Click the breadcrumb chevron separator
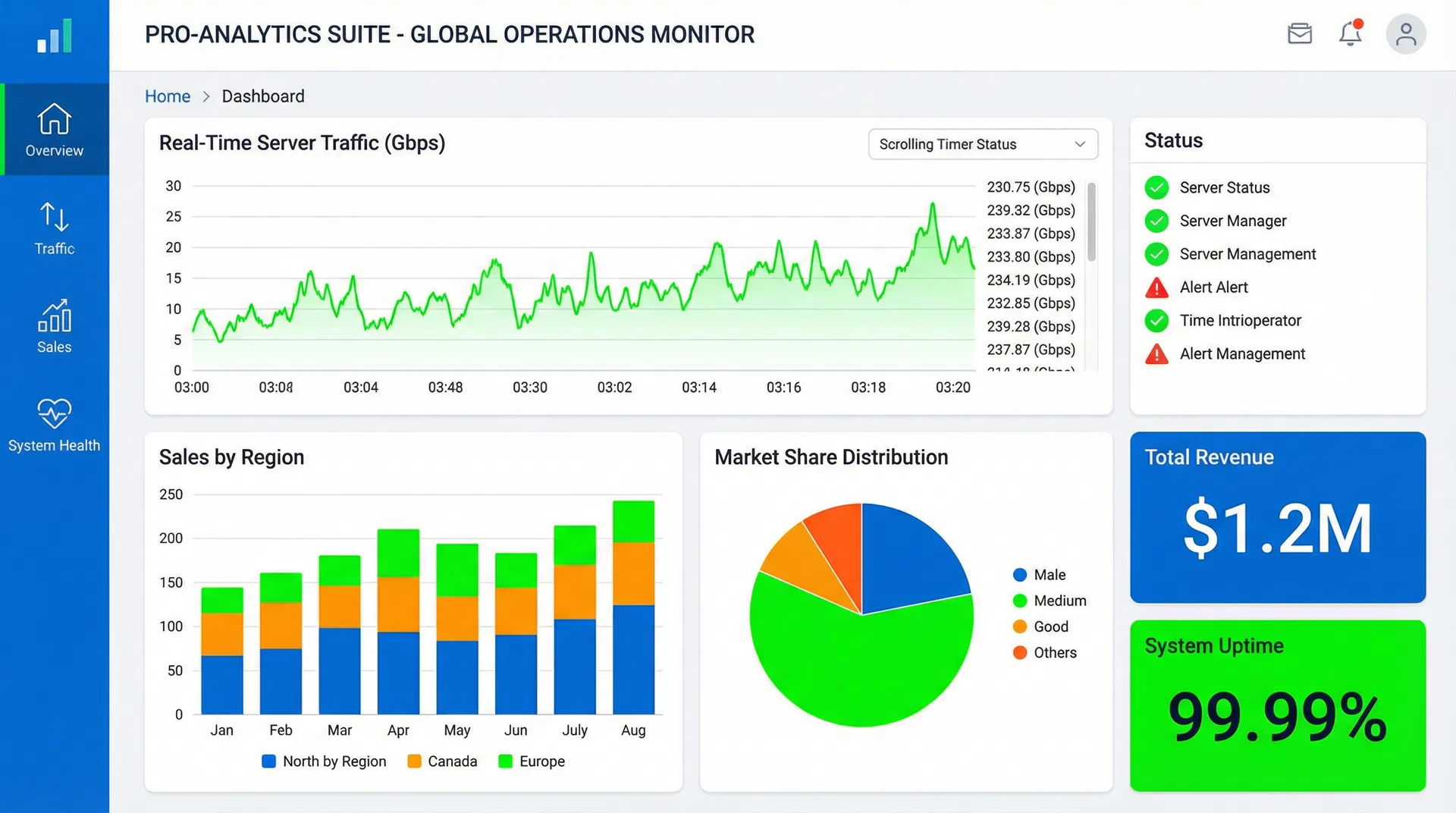The image size is (1456, 813). pos(206,96)
